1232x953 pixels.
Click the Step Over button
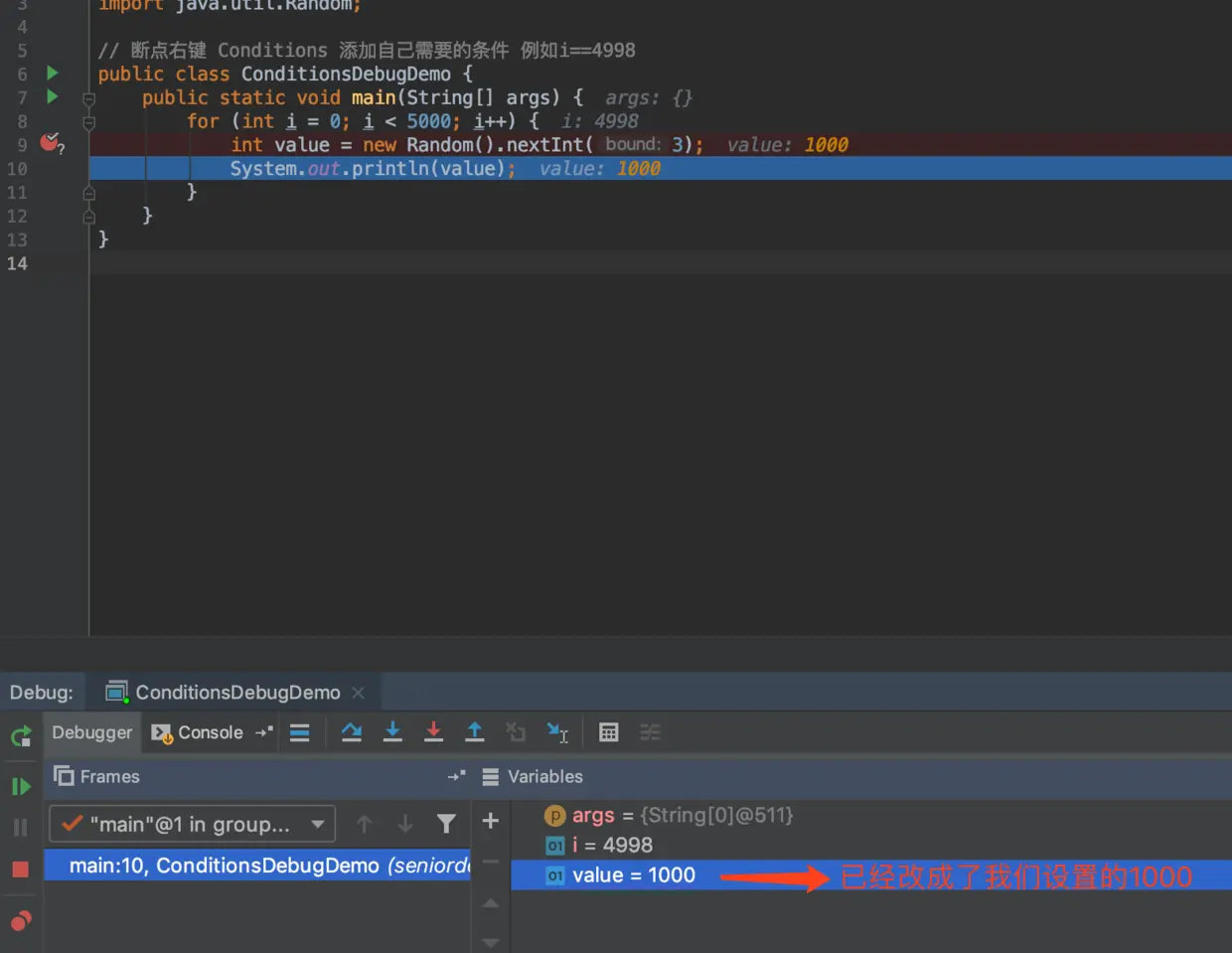click(x=352, y=732)
